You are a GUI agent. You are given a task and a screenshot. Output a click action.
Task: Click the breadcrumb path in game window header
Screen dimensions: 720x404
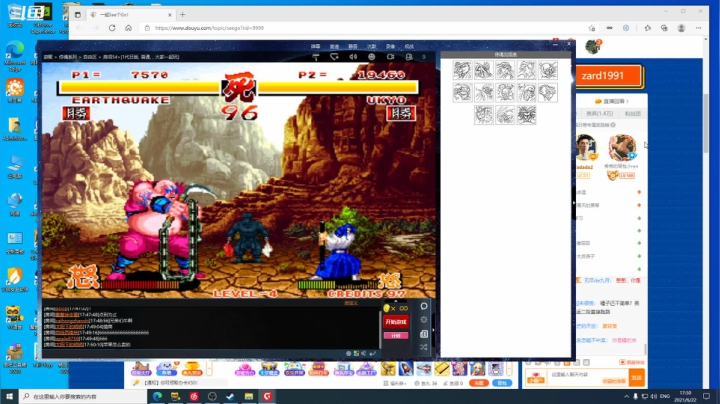tap(111, 57)
